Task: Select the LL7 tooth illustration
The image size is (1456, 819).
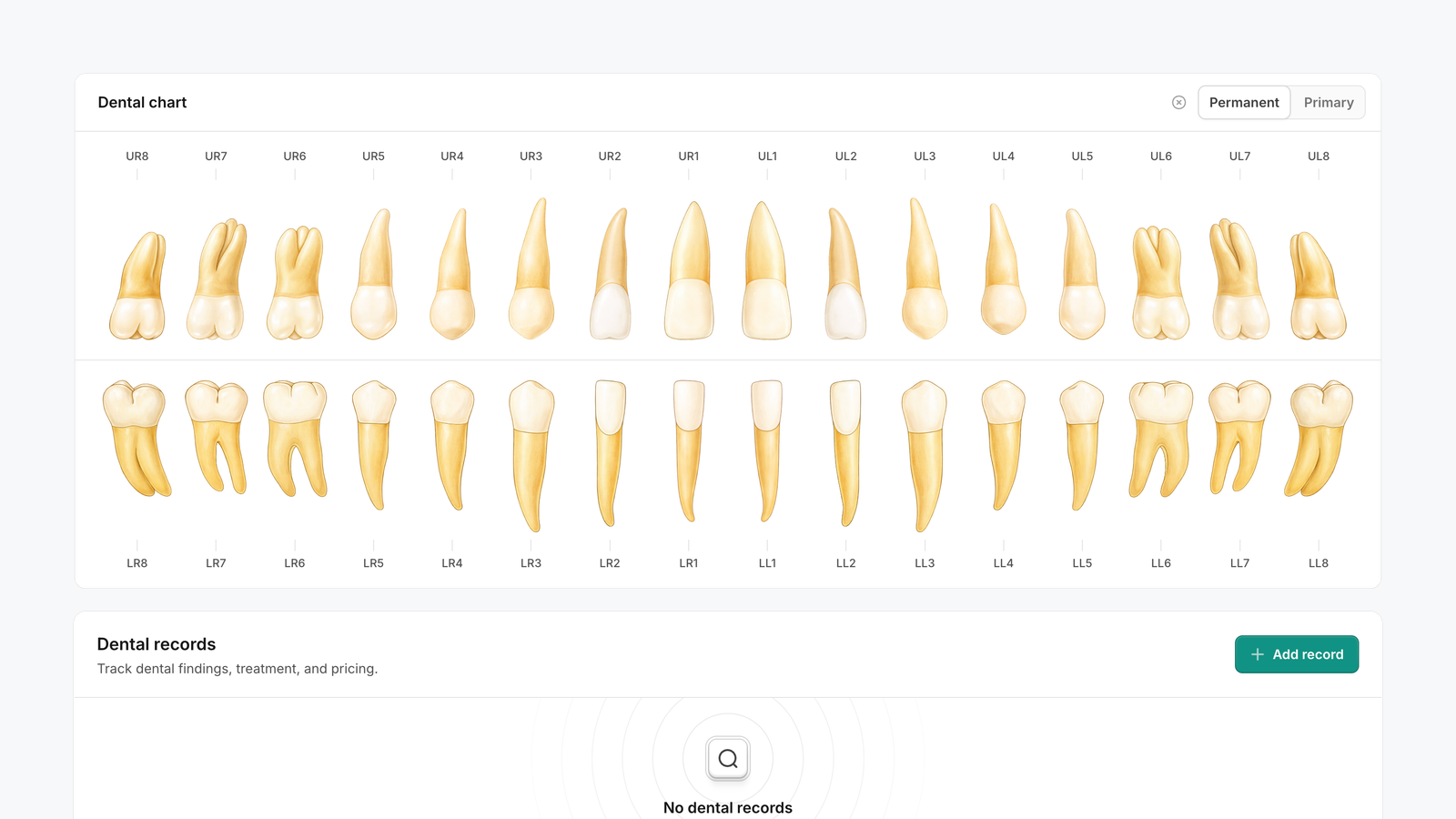Action: point(1239,438)
